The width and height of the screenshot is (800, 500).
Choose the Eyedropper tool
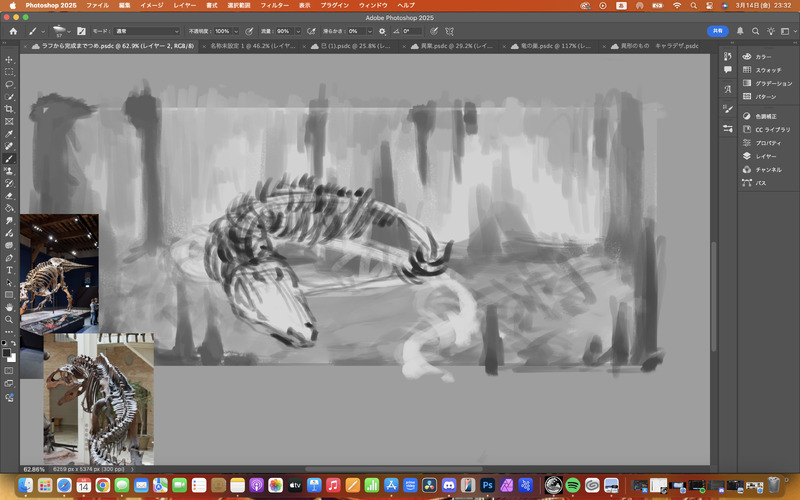[x=9, y=133]
